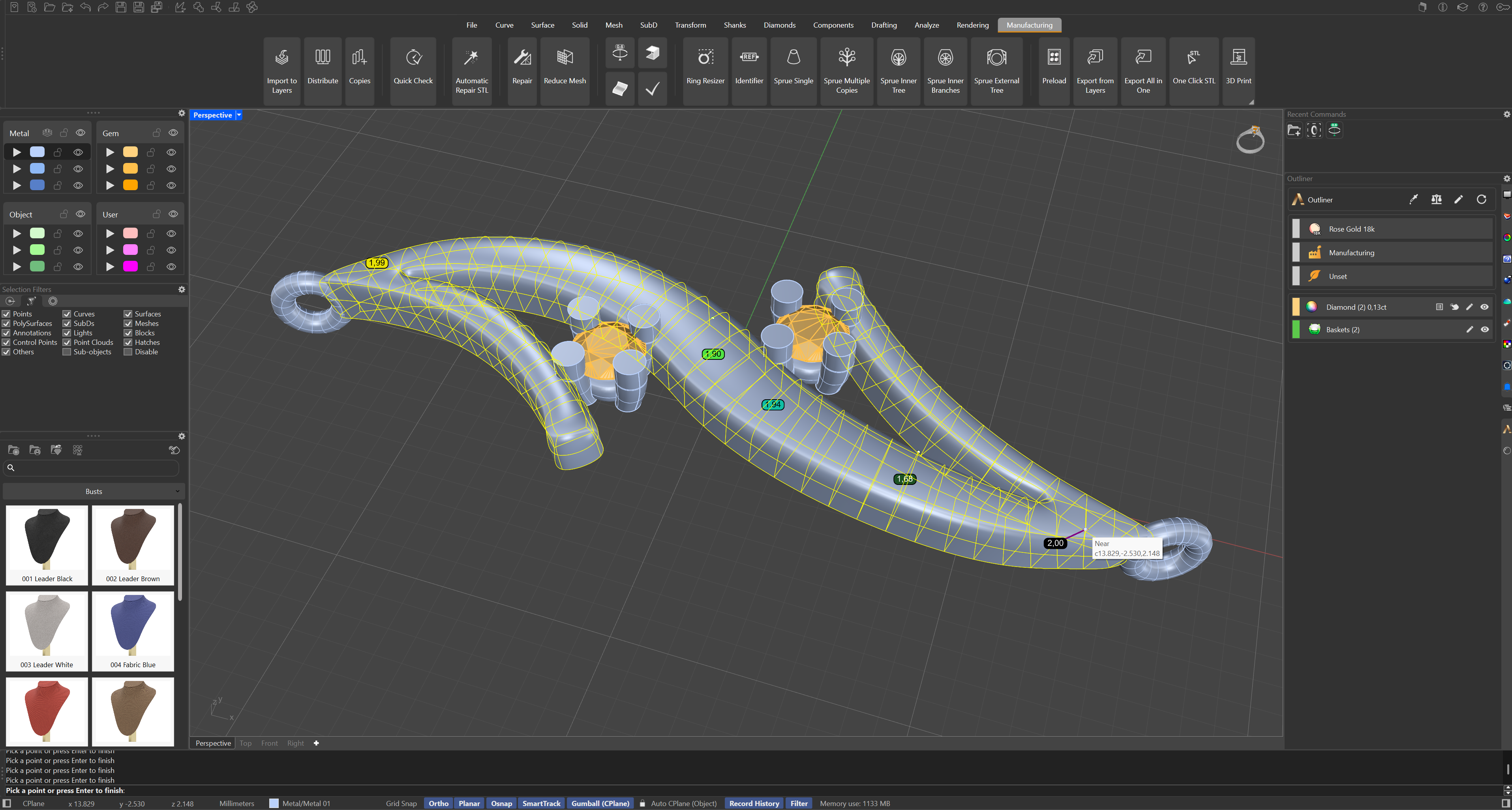The image size is (1512, 810).
Task: Hide the Diamond (2) 0,13ct row
Action: (1484, 307)
